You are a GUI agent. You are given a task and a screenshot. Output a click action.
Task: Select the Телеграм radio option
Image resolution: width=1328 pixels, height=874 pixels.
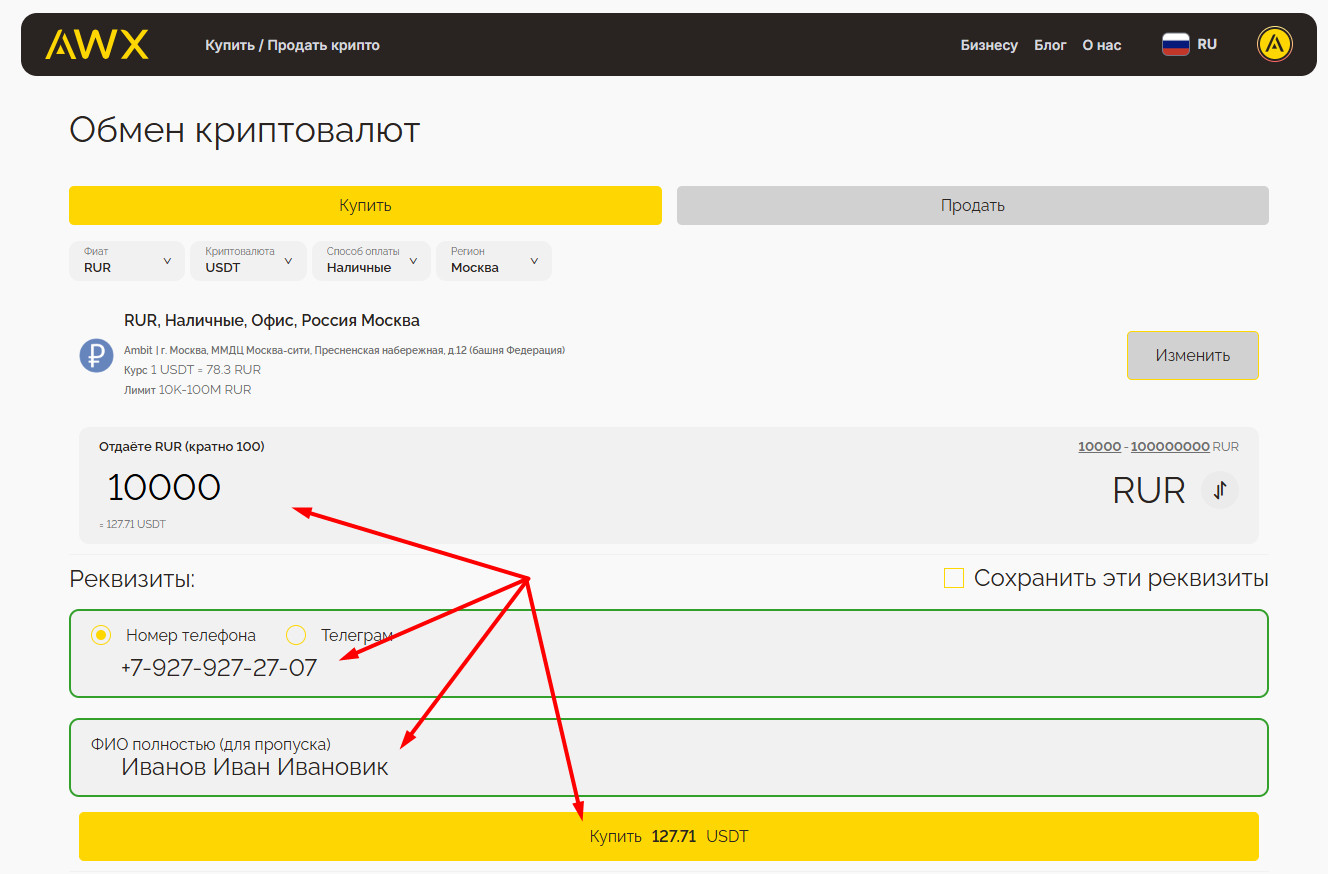296,635
